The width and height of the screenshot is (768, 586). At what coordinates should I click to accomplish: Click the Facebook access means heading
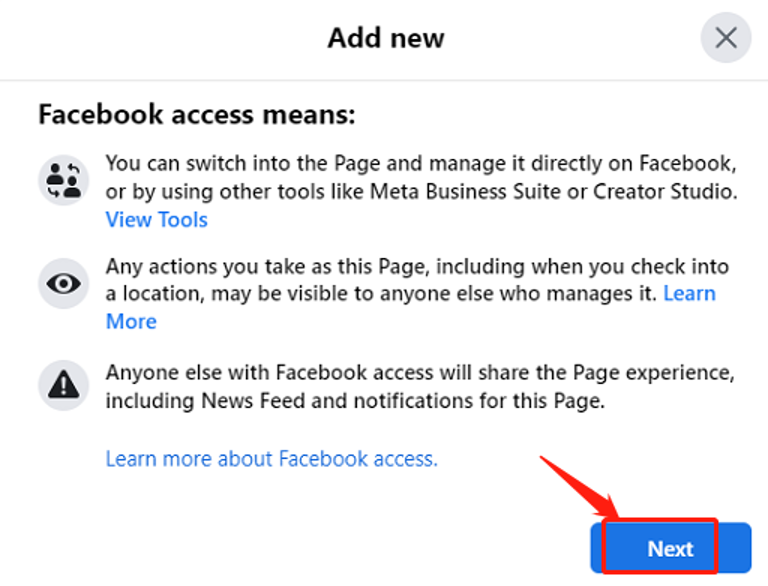coord(197,114)
